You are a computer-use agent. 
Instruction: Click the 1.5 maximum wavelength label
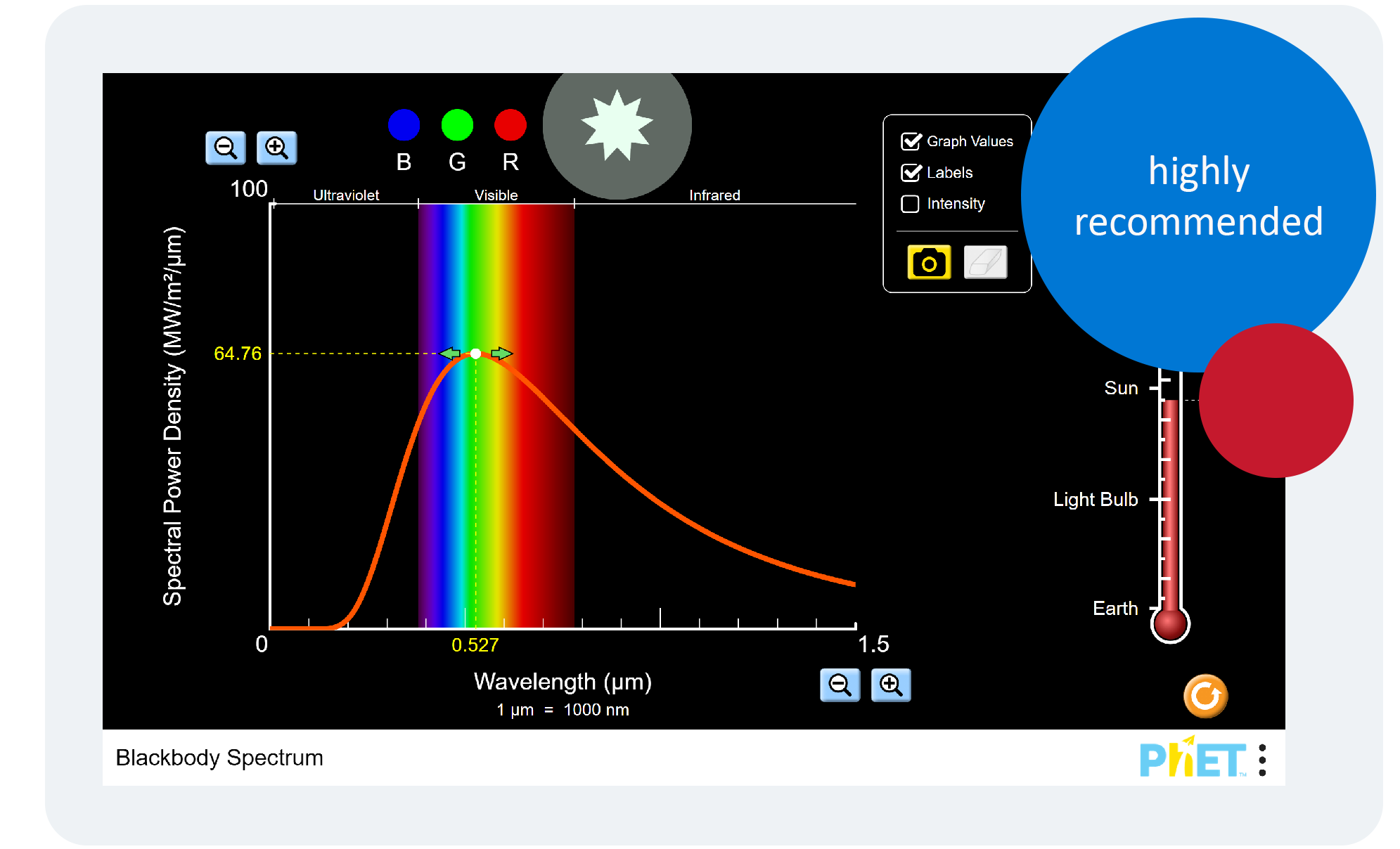pos(873,644)
